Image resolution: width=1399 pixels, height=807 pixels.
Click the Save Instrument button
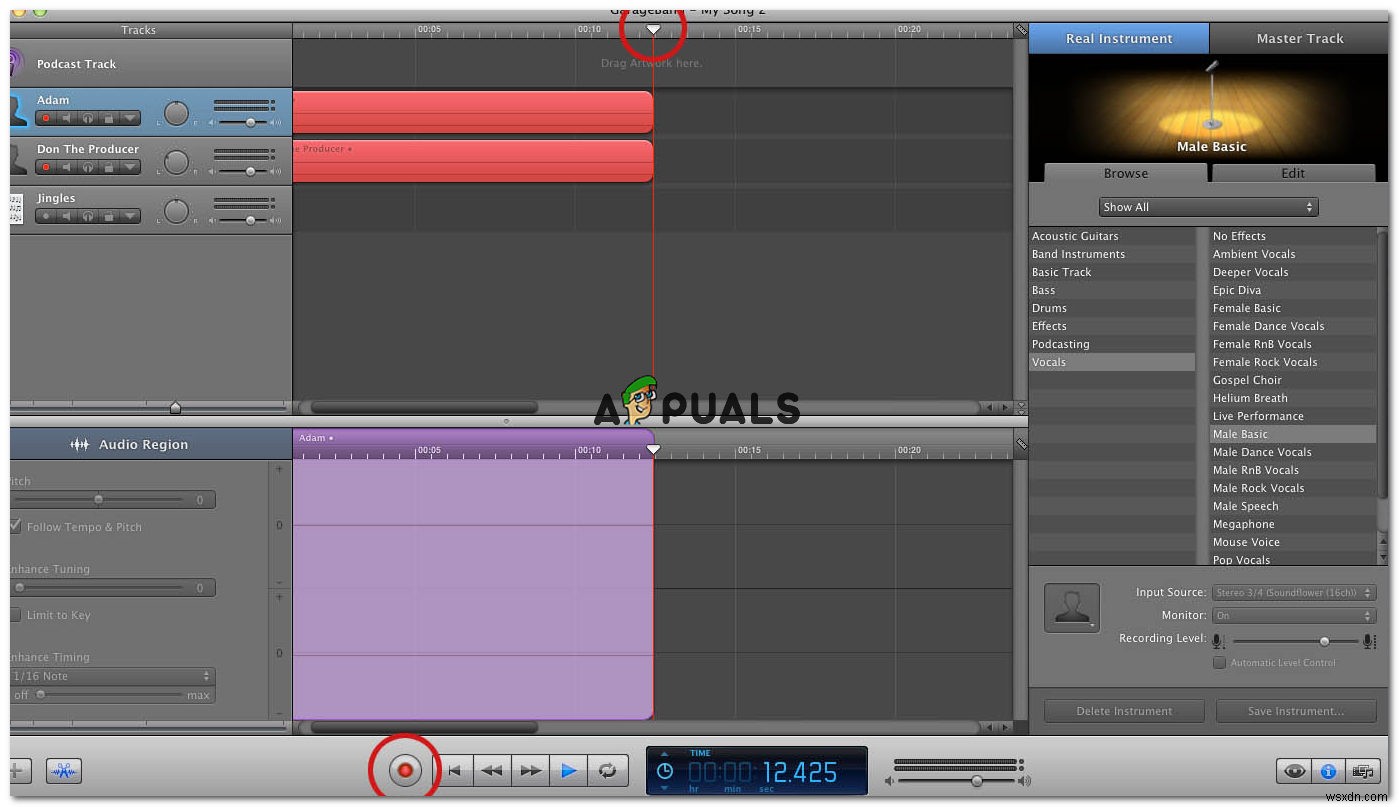coord(1295,710)
